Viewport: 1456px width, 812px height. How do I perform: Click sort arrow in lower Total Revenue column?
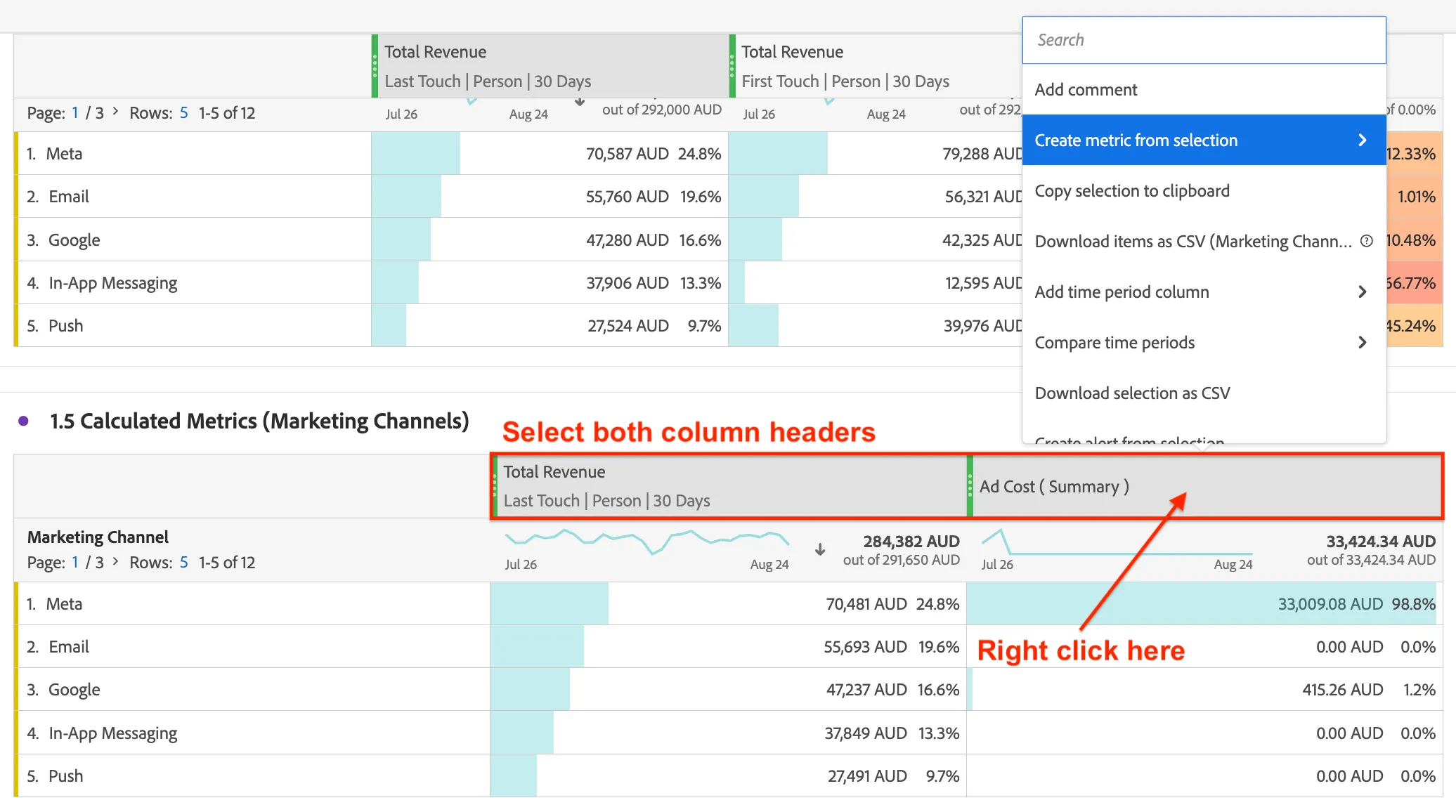[820, 549]
